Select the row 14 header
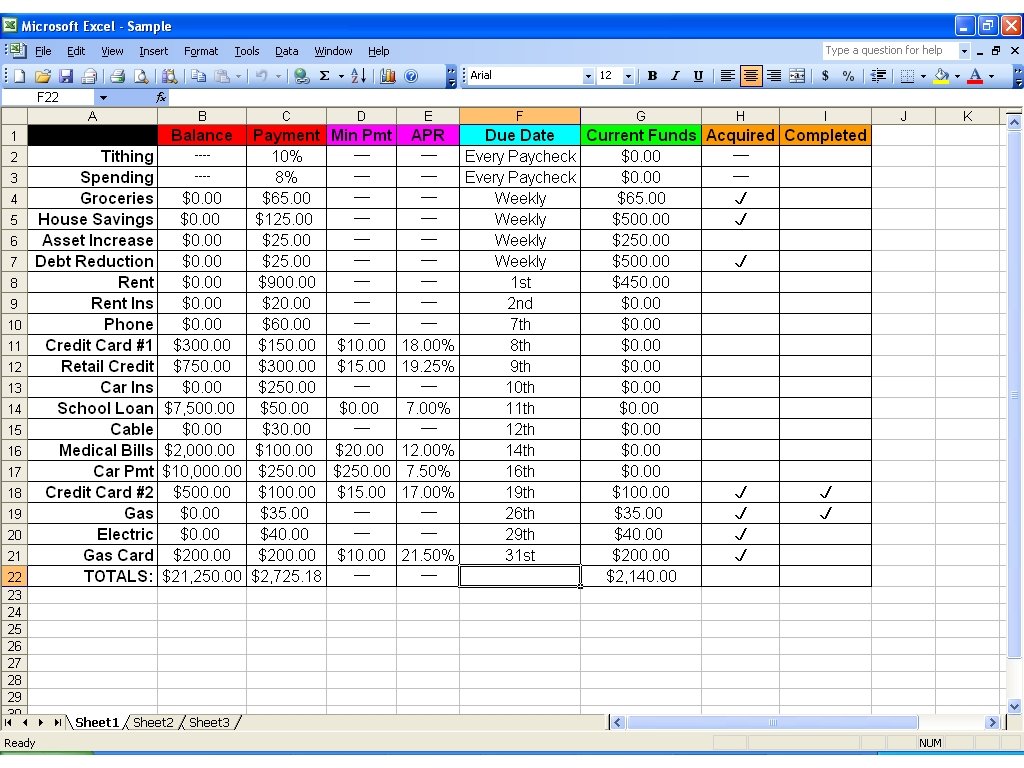This screenshot has width=1024, height=768. click(x=14, y=409)
